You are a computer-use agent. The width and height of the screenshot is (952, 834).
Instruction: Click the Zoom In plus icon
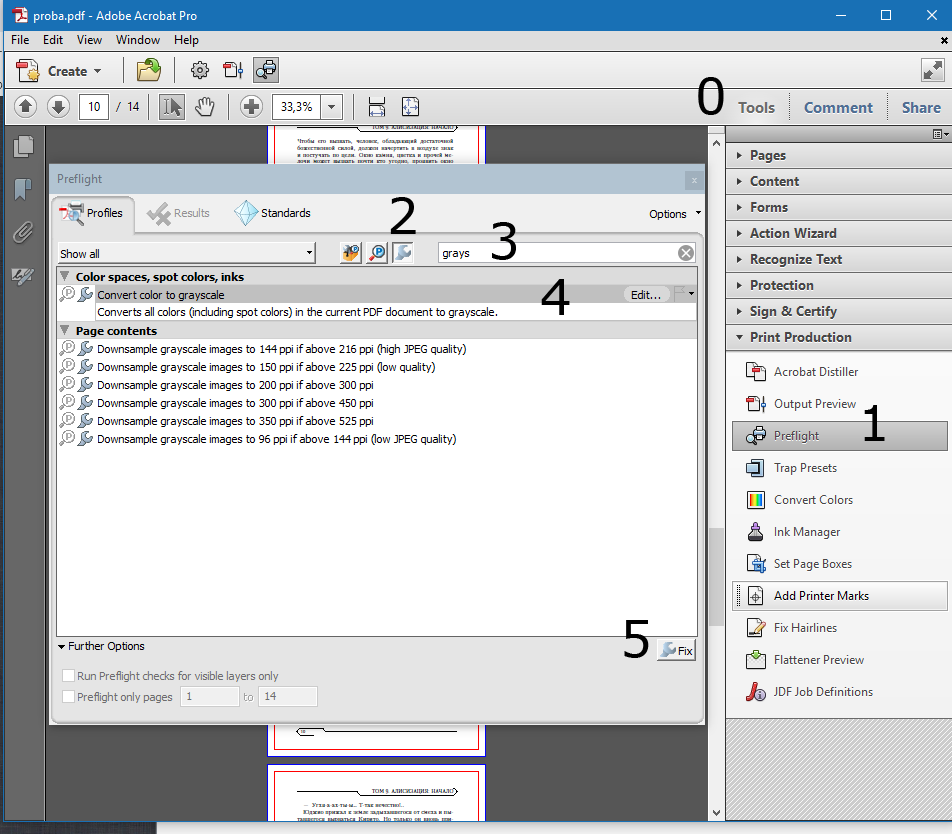(x=251, y=106)
